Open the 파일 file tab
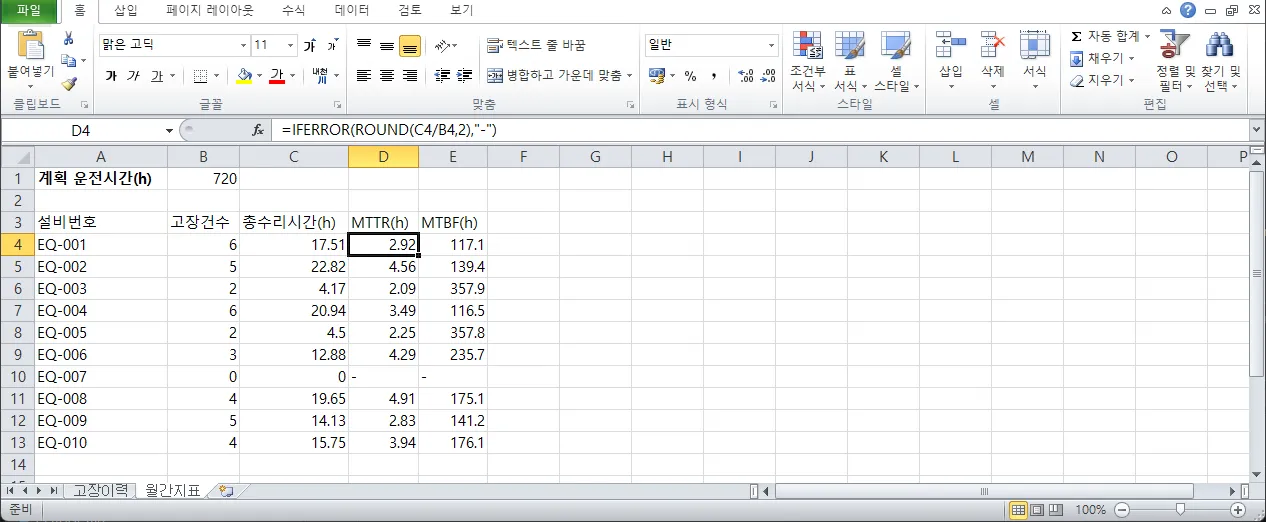The image size is (1266, 522). point(29,10)
